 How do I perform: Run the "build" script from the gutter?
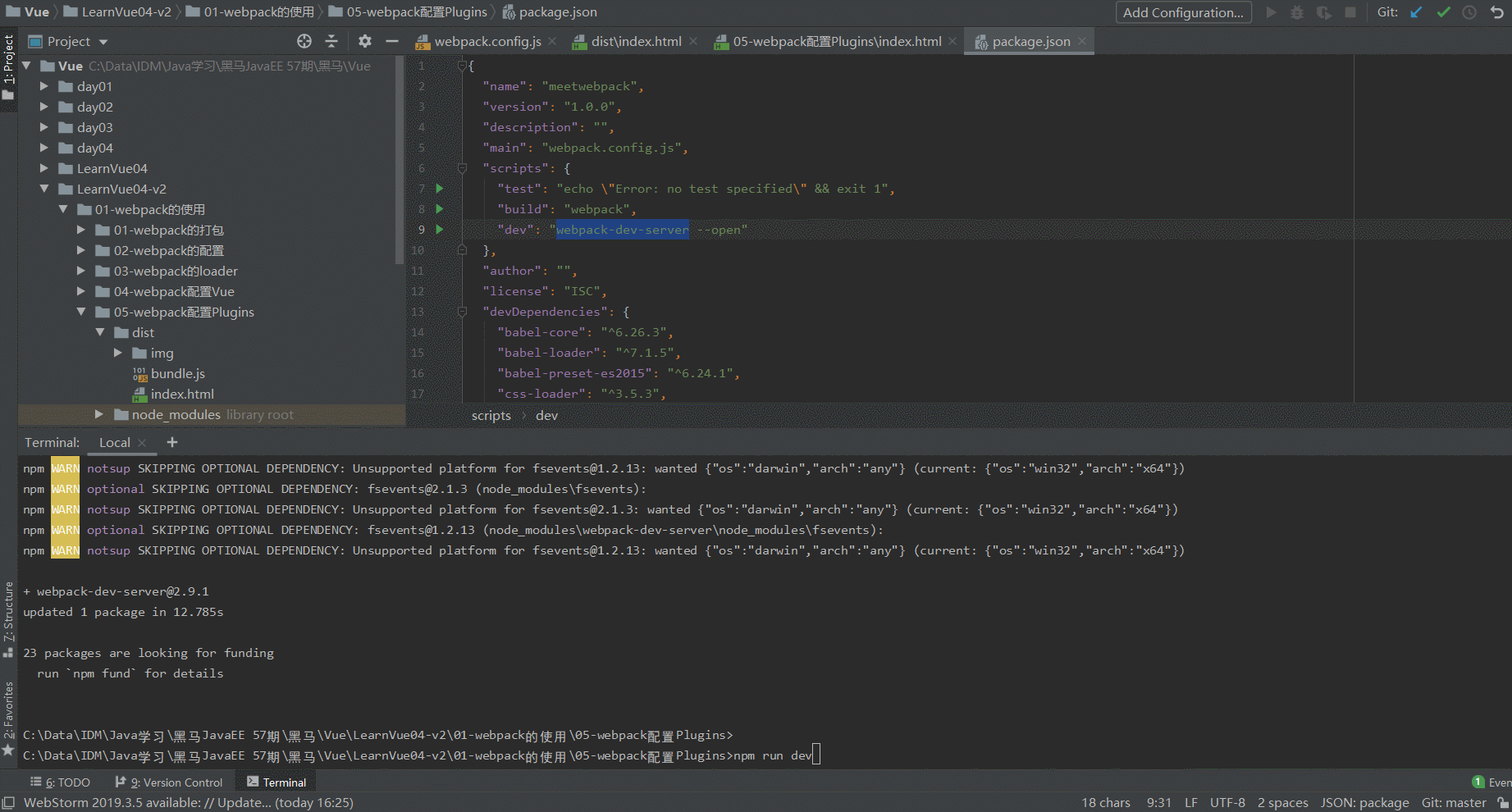pyautogui.click(x=440, y=209)
